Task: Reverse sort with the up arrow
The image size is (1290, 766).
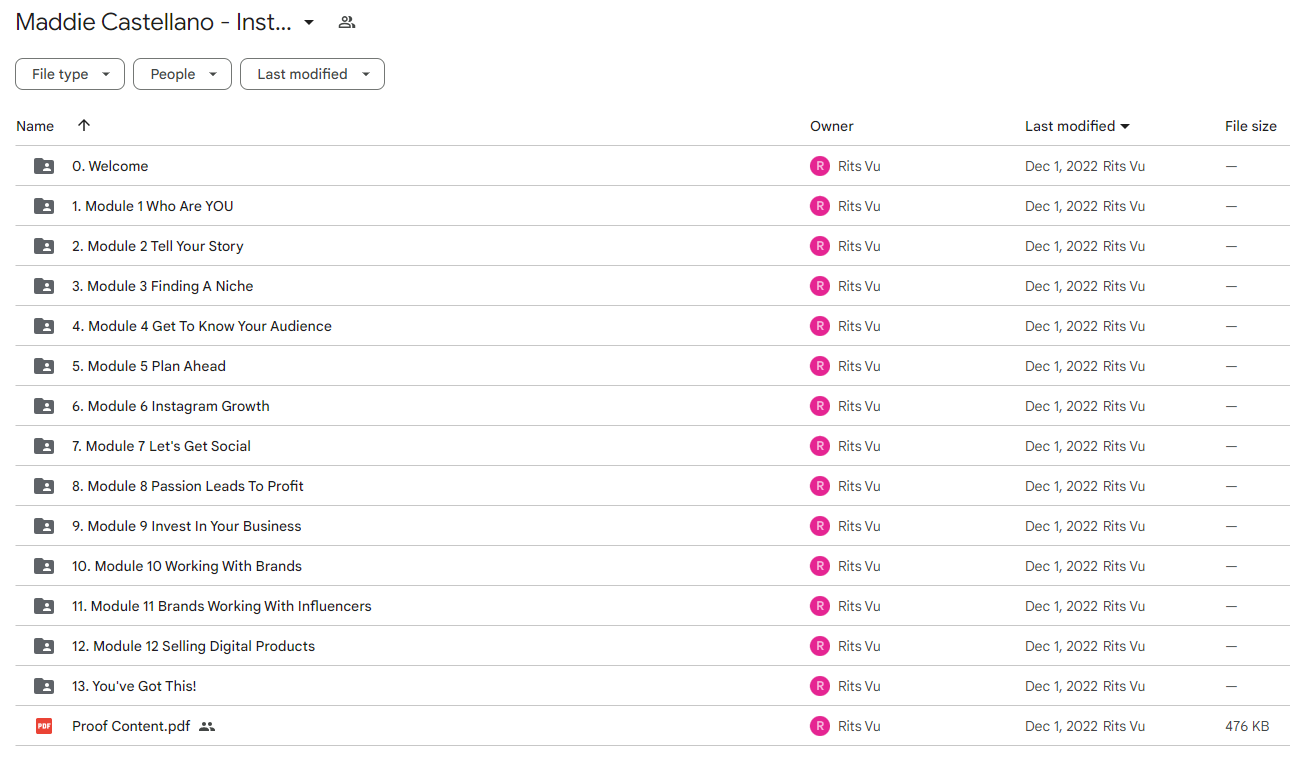Action: tap(84, 125)
